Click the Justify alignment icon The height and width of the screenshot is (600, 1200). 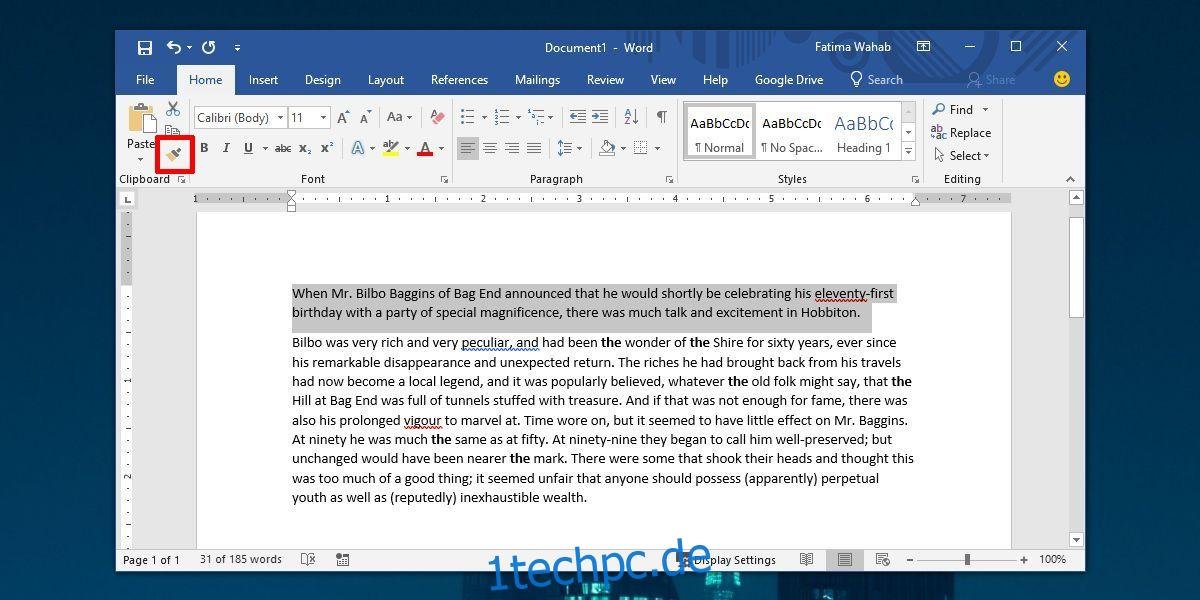[534, 148]
